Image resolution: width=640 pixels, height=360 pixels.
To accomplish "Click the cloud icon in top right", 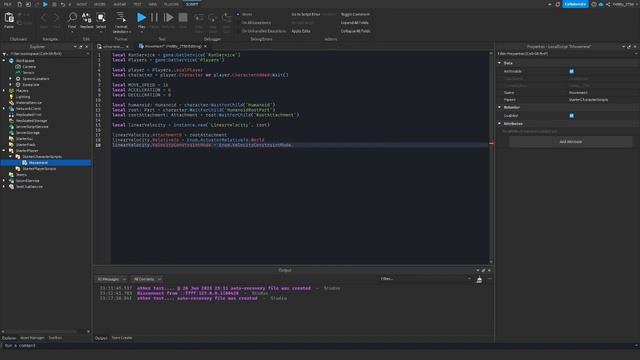I will [601, 4].
